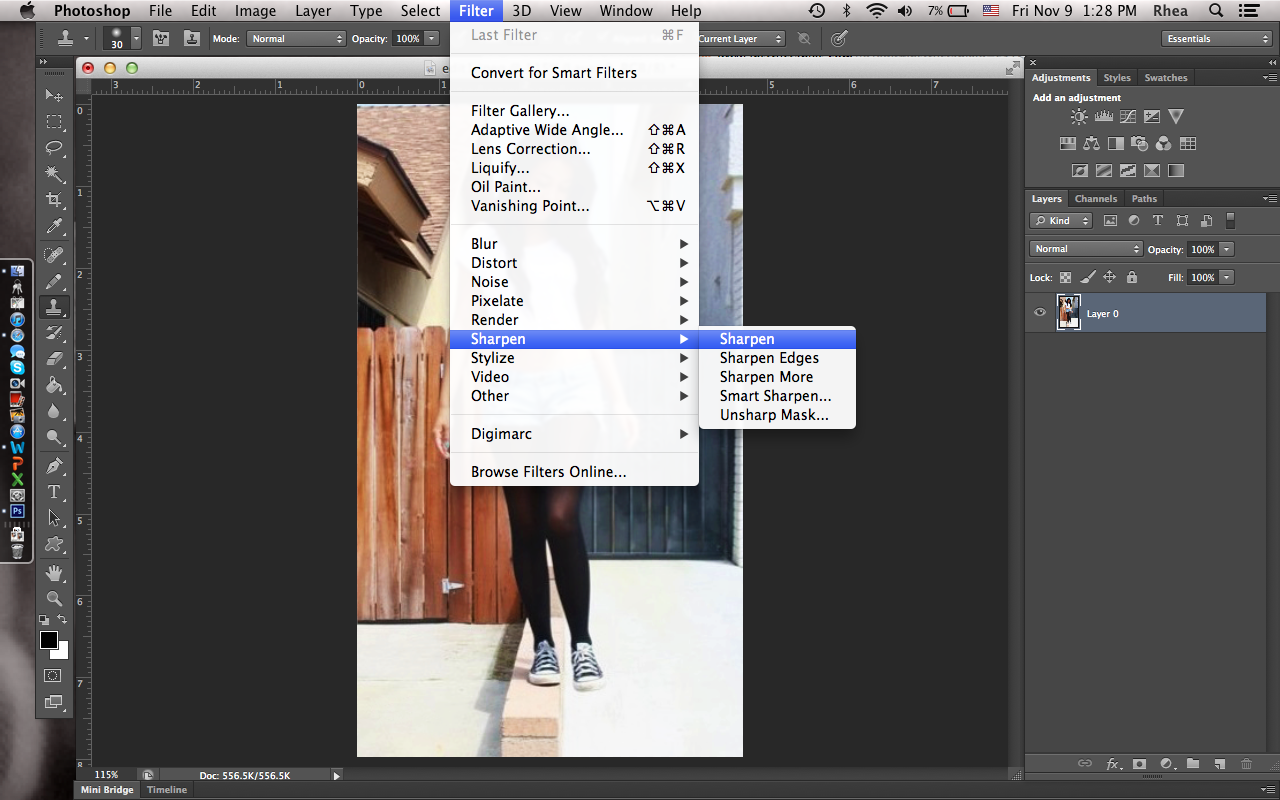Viewport: 1280px width, 800px height.
Task: Open the Timeline tab
Action: pyautogui.click(x=167, y=790)
